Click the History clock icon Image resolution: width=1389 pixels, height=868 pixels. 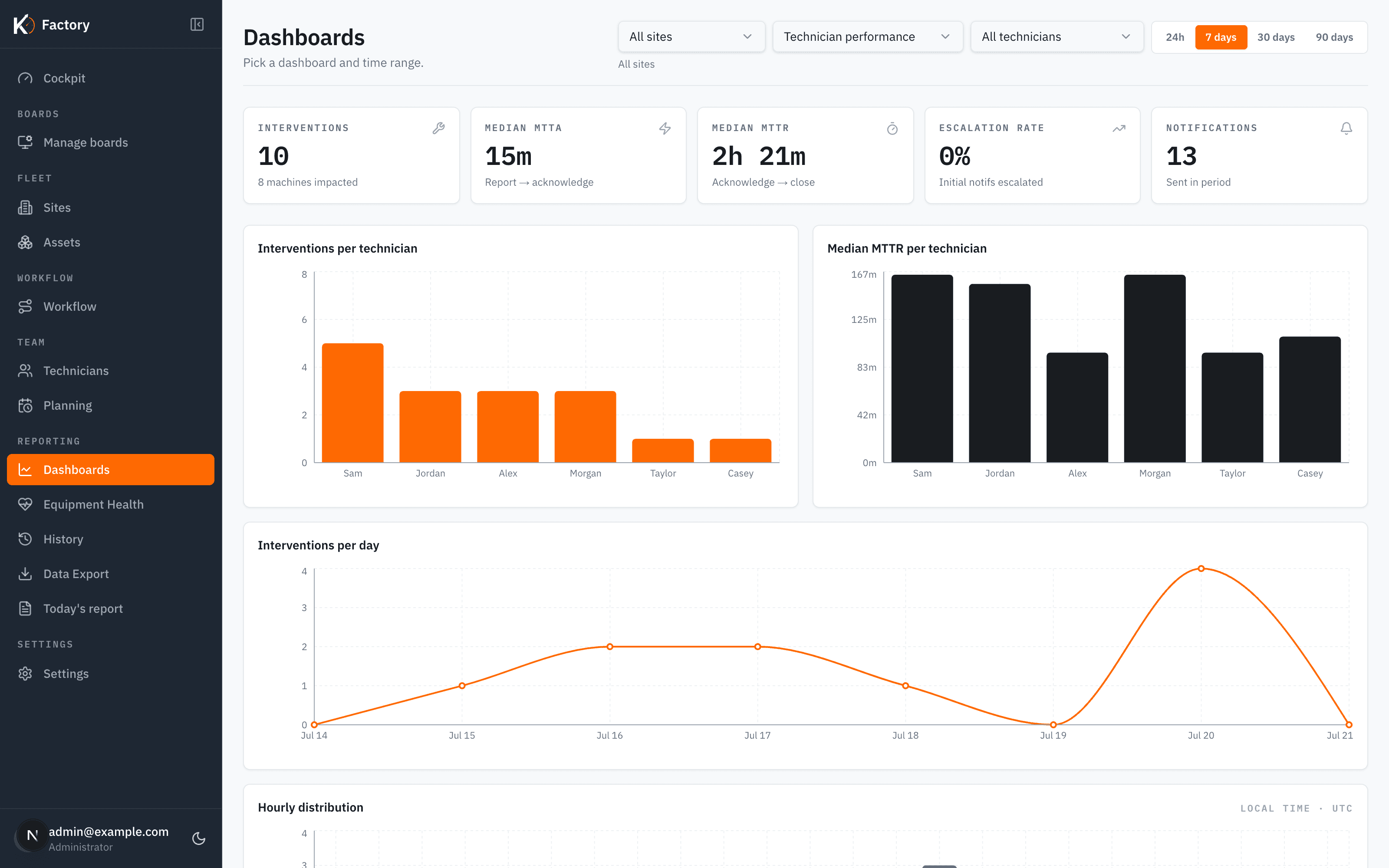pyautogui.click(x=25, y=539)
